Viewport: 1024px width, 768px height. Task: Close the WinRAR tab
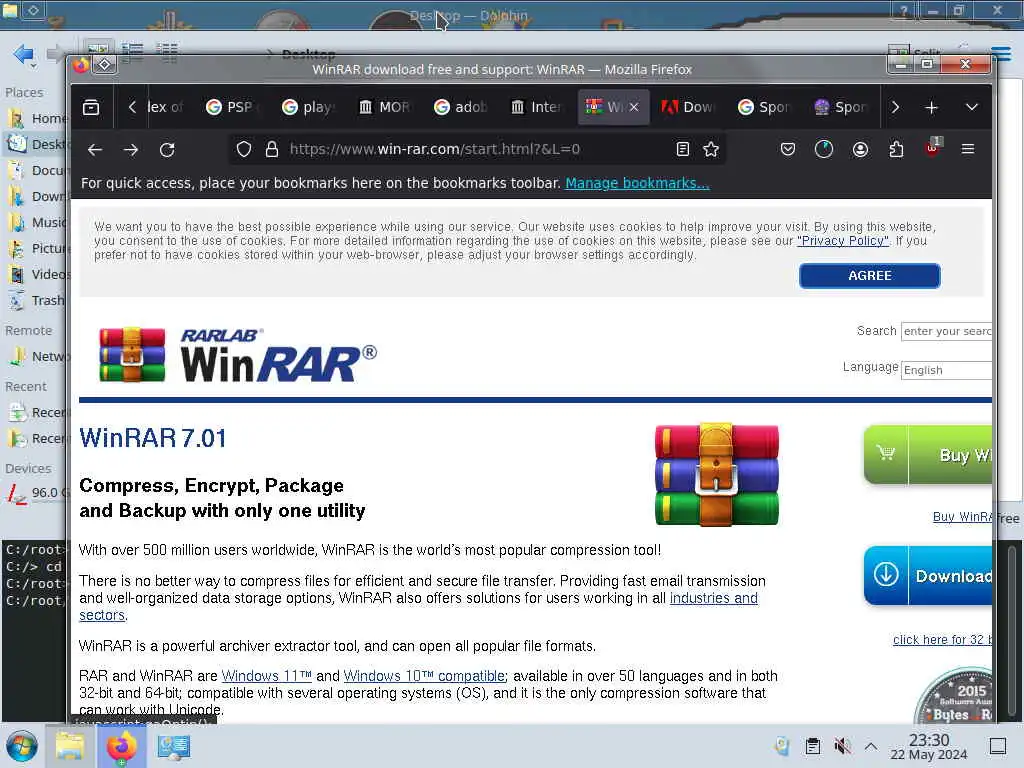633,107
